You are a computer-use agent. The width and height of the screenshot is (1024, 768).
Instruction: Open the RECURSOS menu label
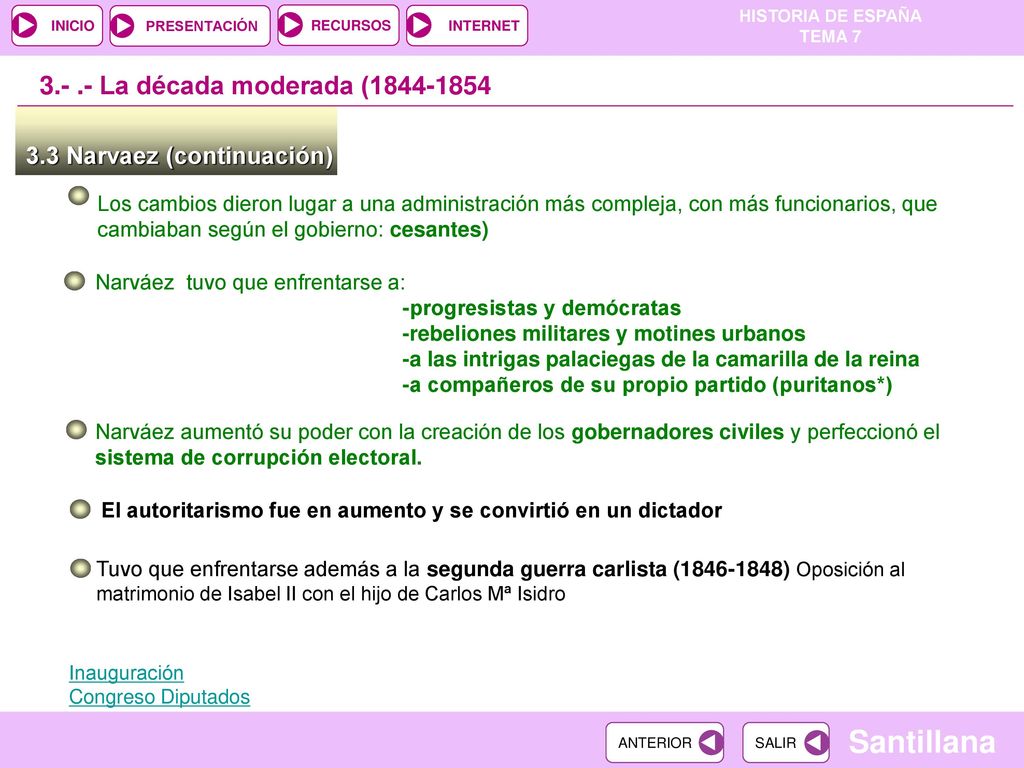351,25
